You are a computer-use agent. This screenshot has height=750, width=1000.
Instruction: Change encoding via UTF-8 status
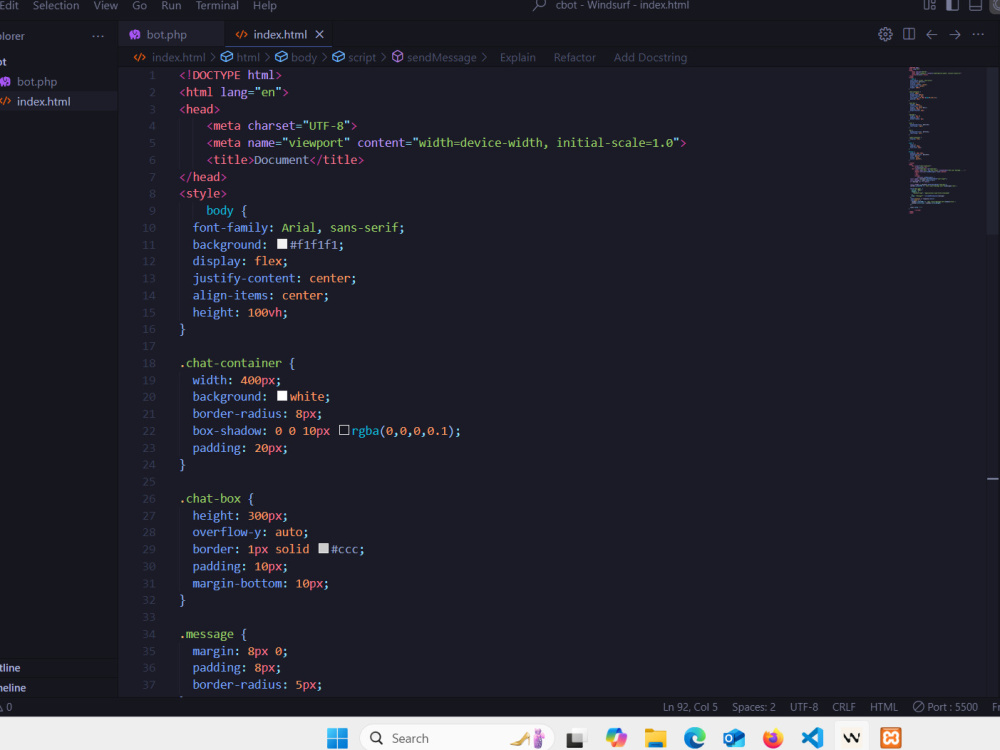pyautogui.click(x=804, y=707)
